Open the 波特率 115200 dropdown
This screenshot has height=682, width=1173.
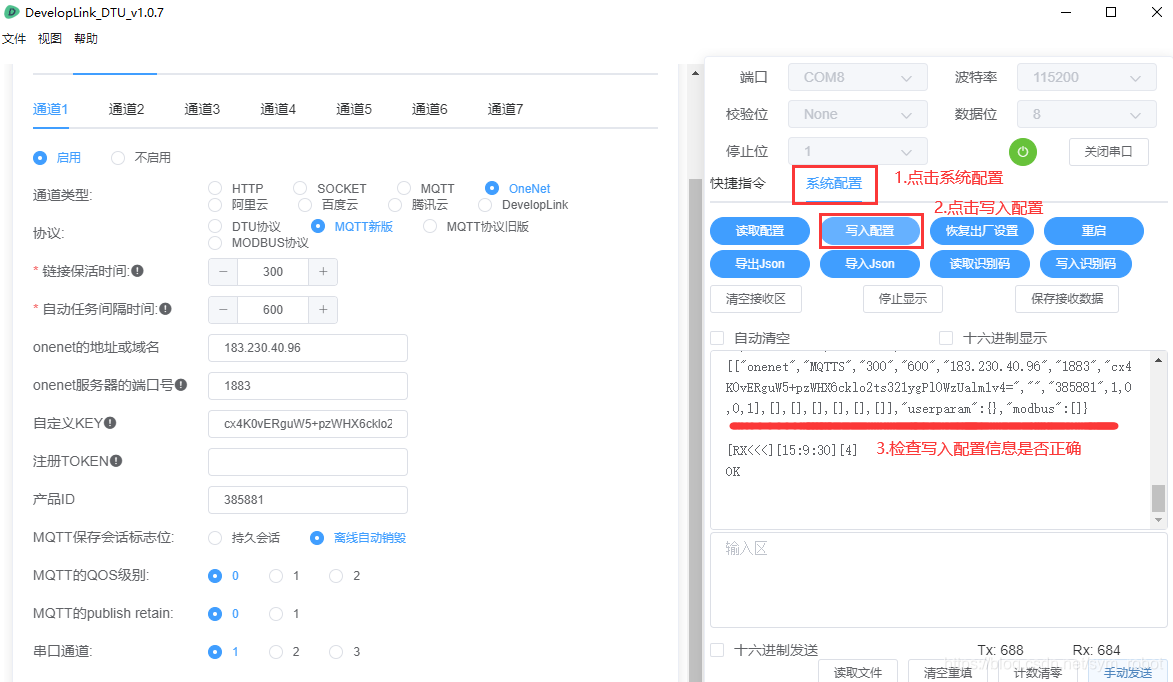tap(1087, 77)
